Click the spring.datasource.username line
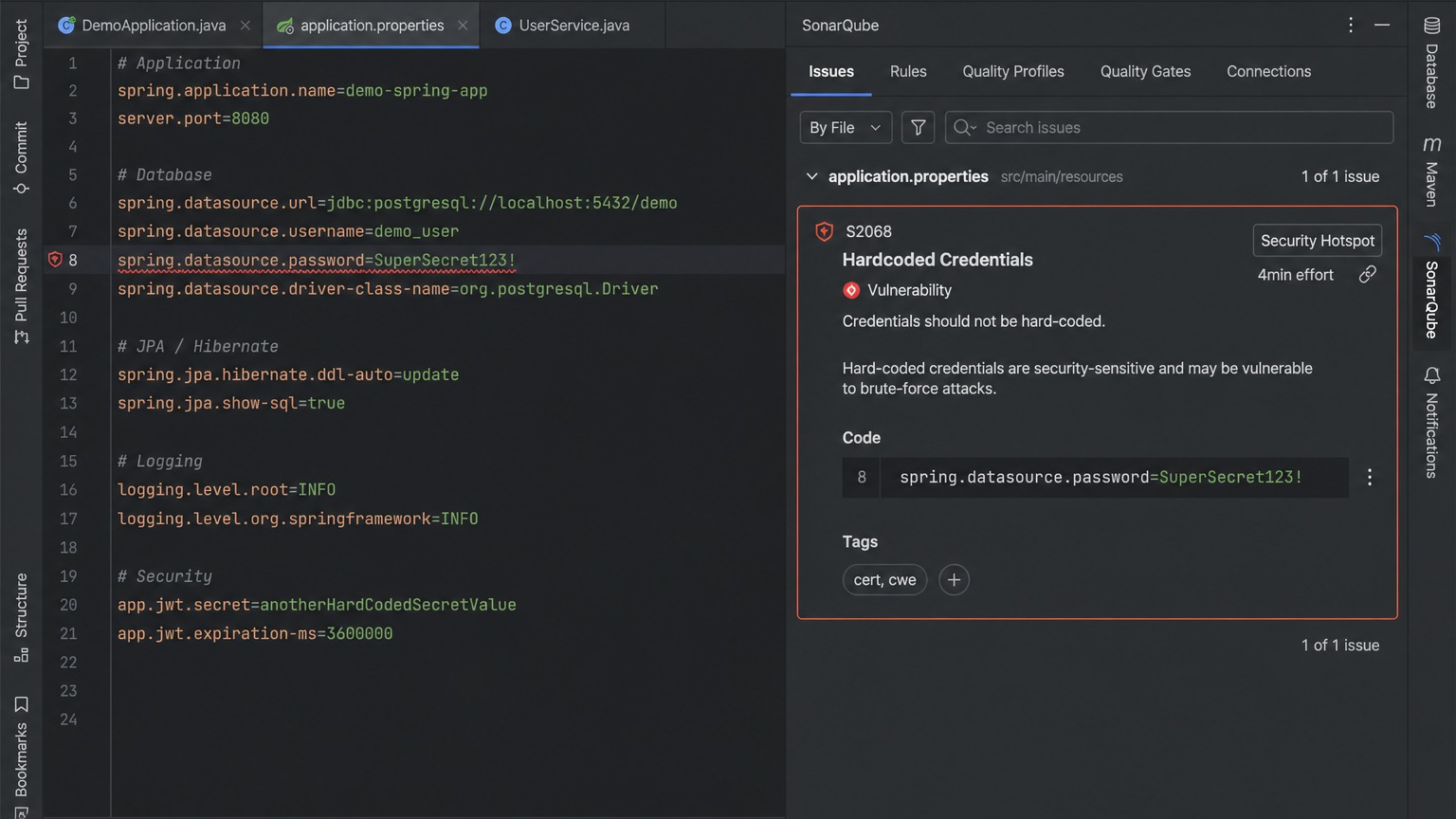 [x=288, y=231]
